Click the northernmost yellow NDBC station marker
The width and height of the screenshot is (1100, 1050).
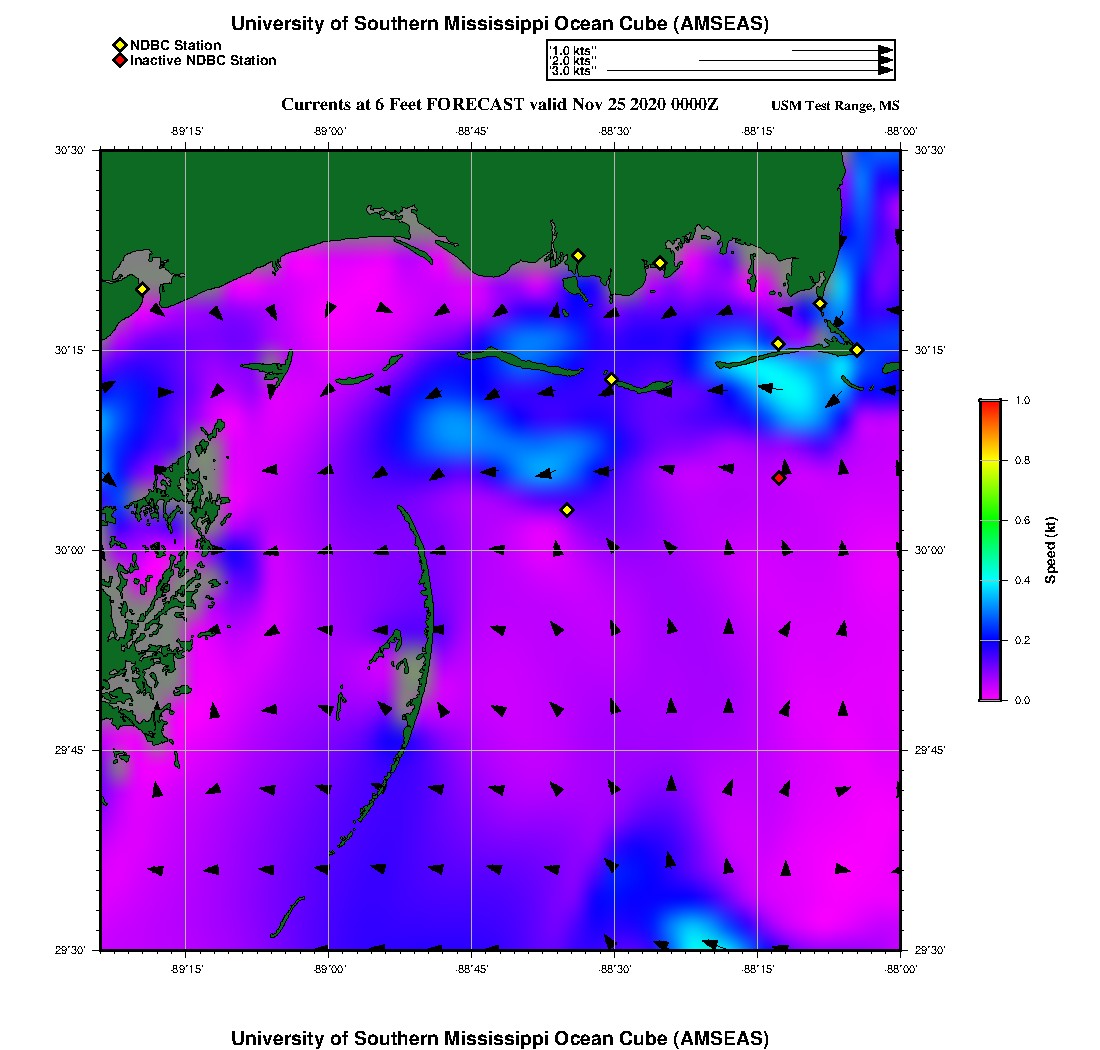pyautogui.click(x=578, y=255)
